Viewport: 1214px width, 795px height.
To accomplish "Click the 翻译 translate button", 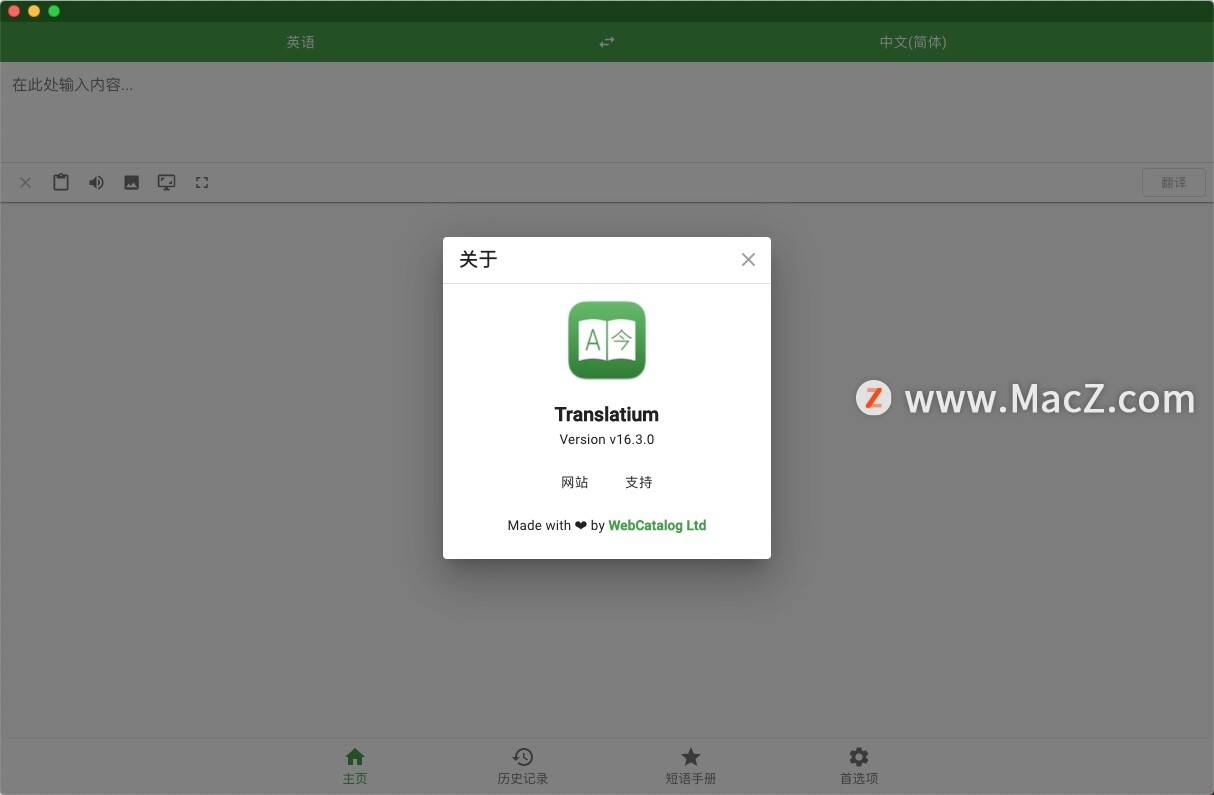I will (x=1174, y=183).
